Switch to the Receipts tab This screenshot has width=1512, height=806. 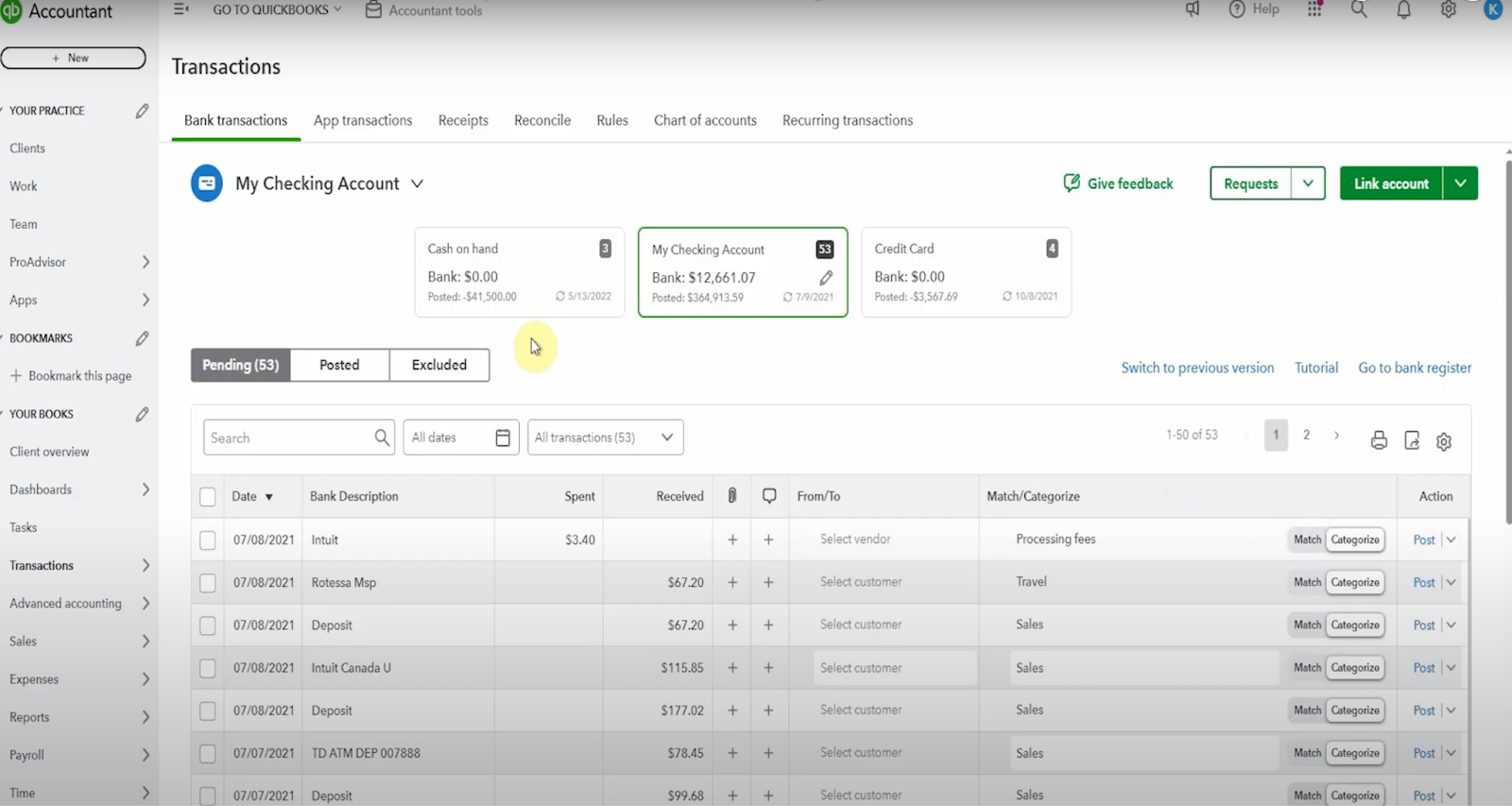tap(463, 120)
